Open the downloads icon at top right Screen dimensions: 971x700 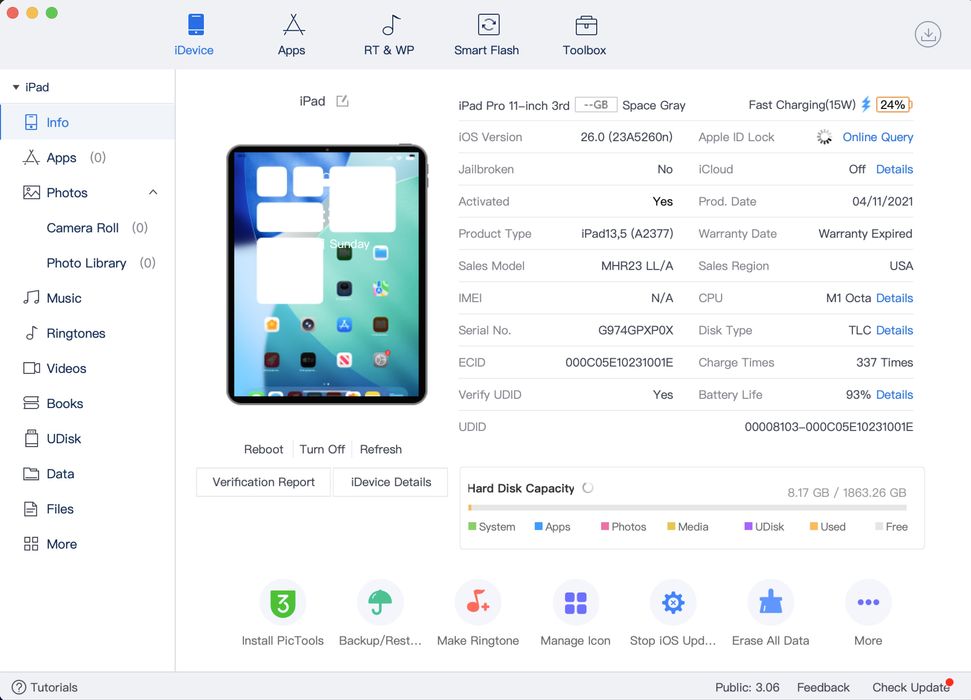click(928, 34)
